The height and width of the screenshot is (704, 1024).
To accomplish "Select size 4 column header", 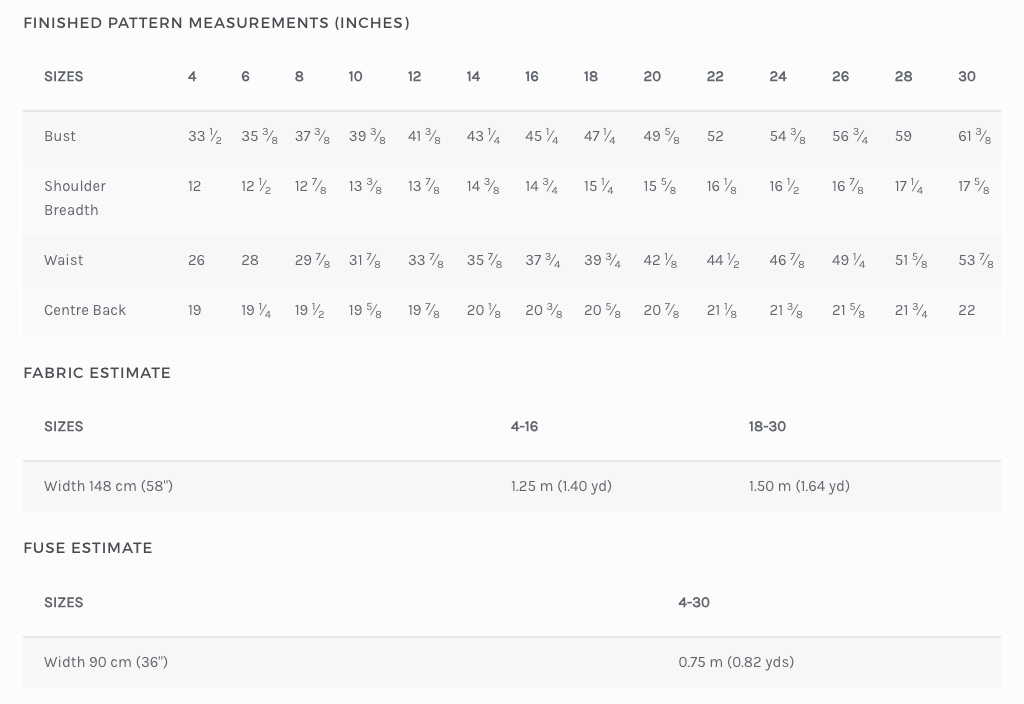I will 192,76.
